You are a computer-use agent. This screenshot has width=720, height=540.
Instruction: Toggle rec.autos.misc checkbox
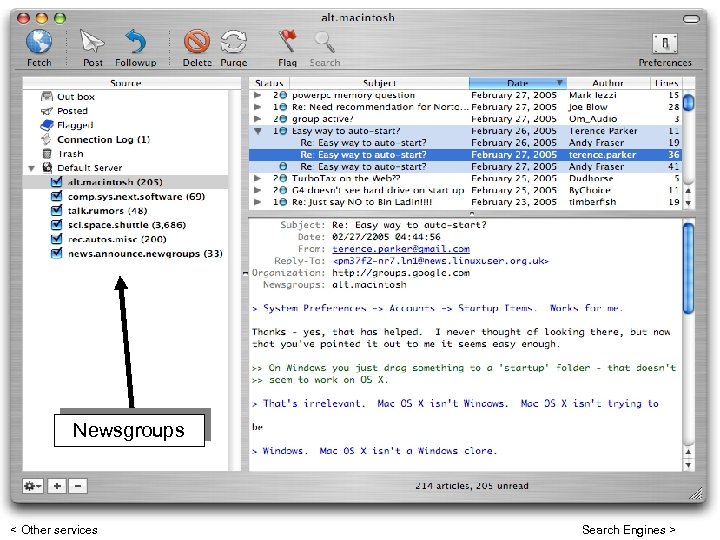[56, 239]
